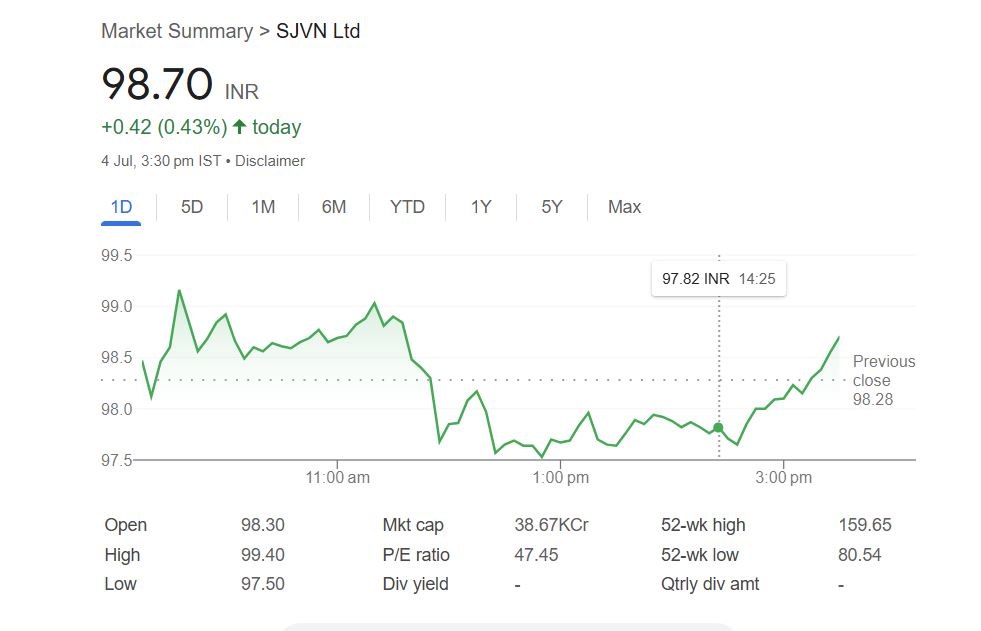The image size is (981, 631).
Task: Click the green up arrow beside today
Action: (x=239, y=127)
